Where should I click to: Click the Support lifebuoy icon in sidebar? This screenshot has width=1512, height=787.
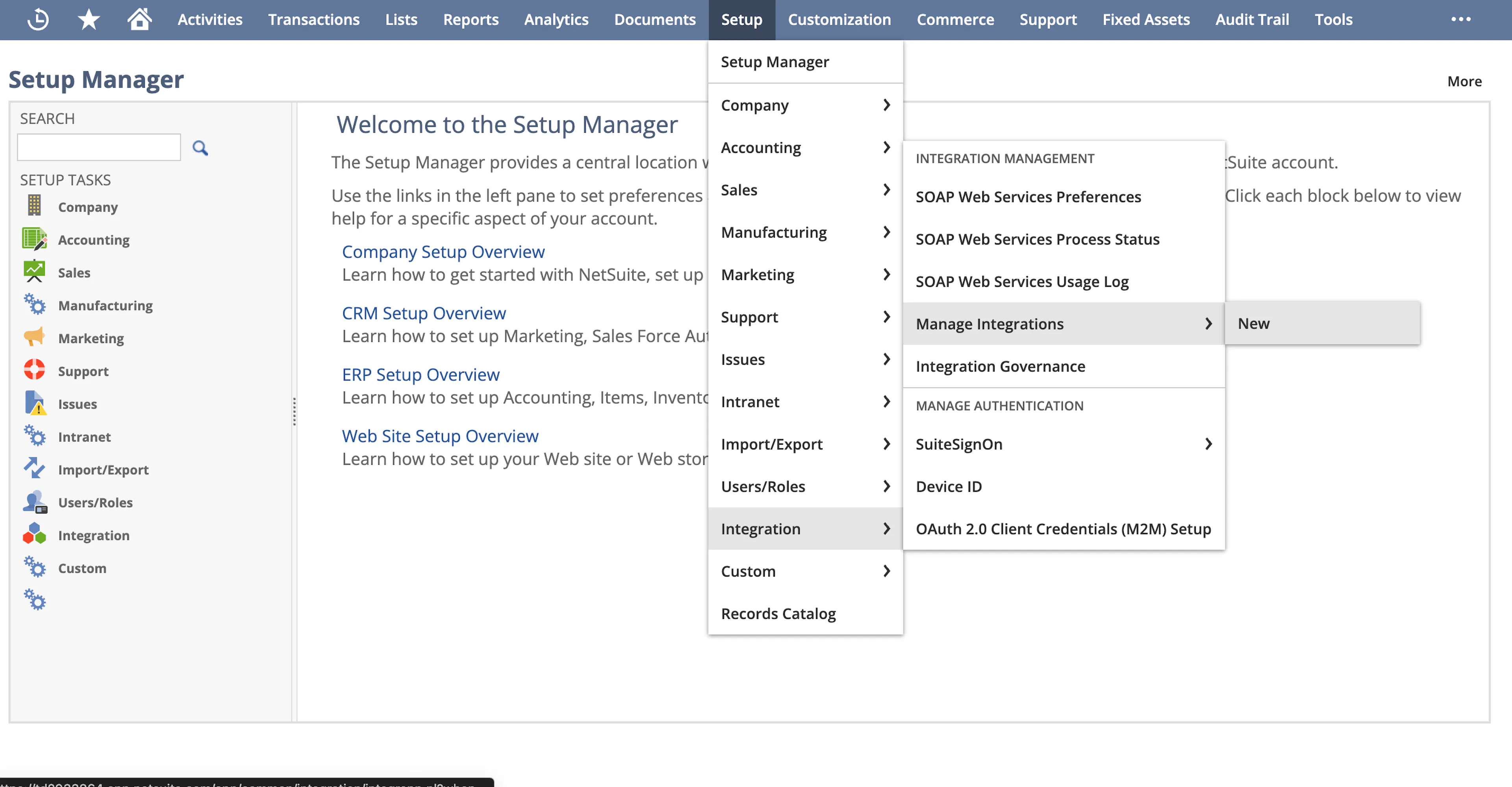(34, 370)
